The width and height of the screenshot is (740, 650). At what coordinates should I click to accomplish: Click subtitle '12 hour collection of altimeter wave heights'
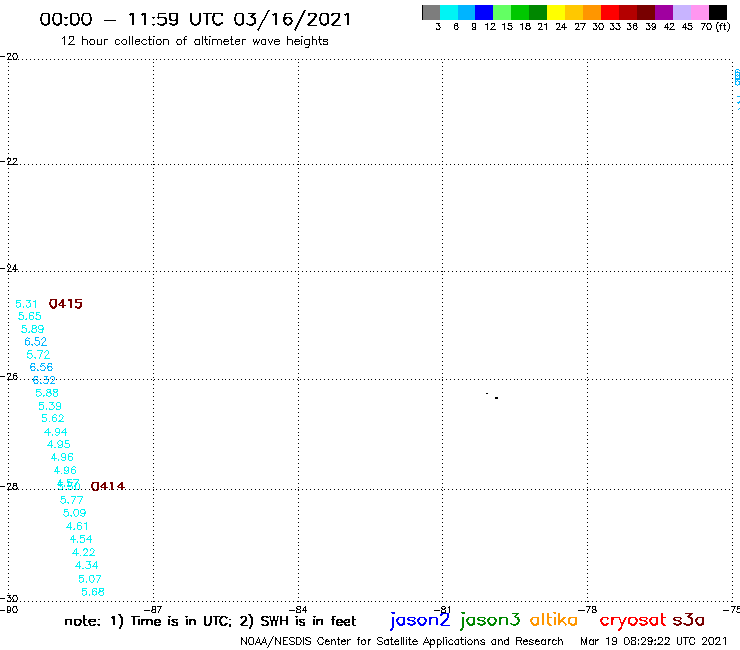(194, 41)
